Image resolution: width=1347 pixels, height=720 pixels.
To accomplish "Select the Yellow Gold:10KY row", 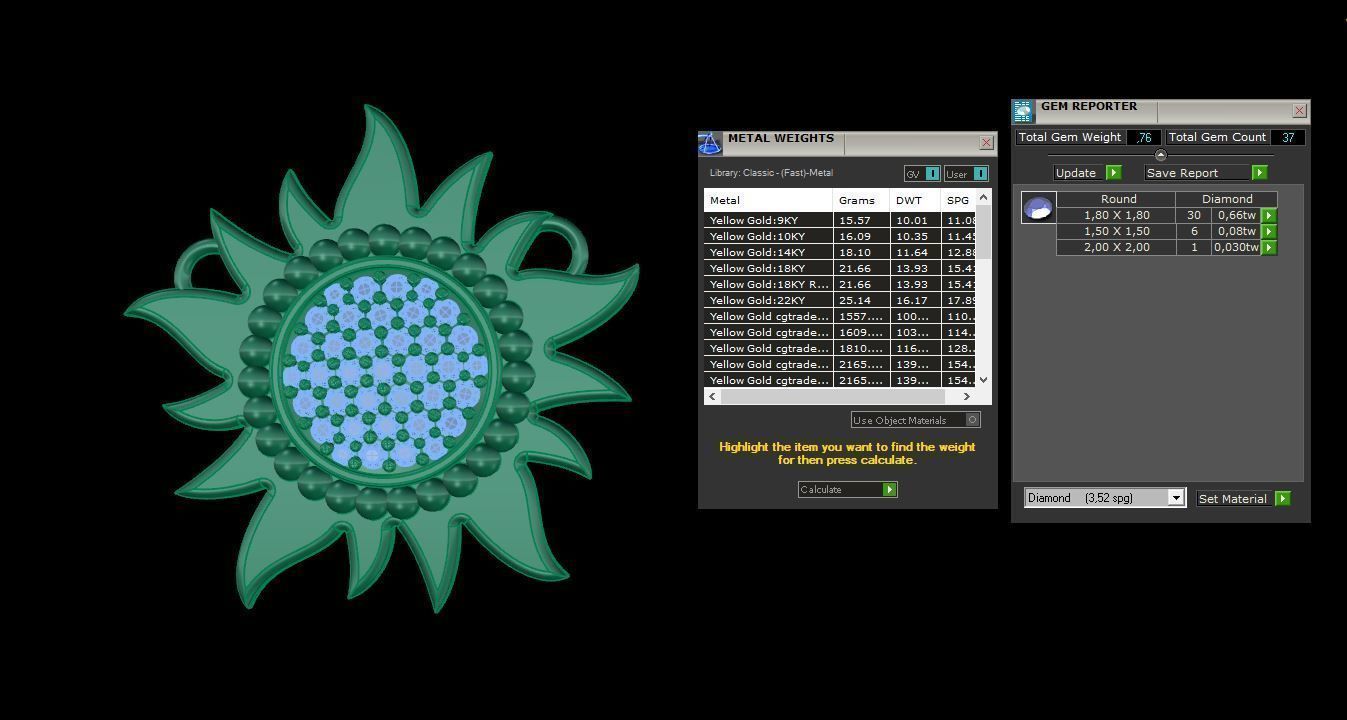I will pos(840,236).
